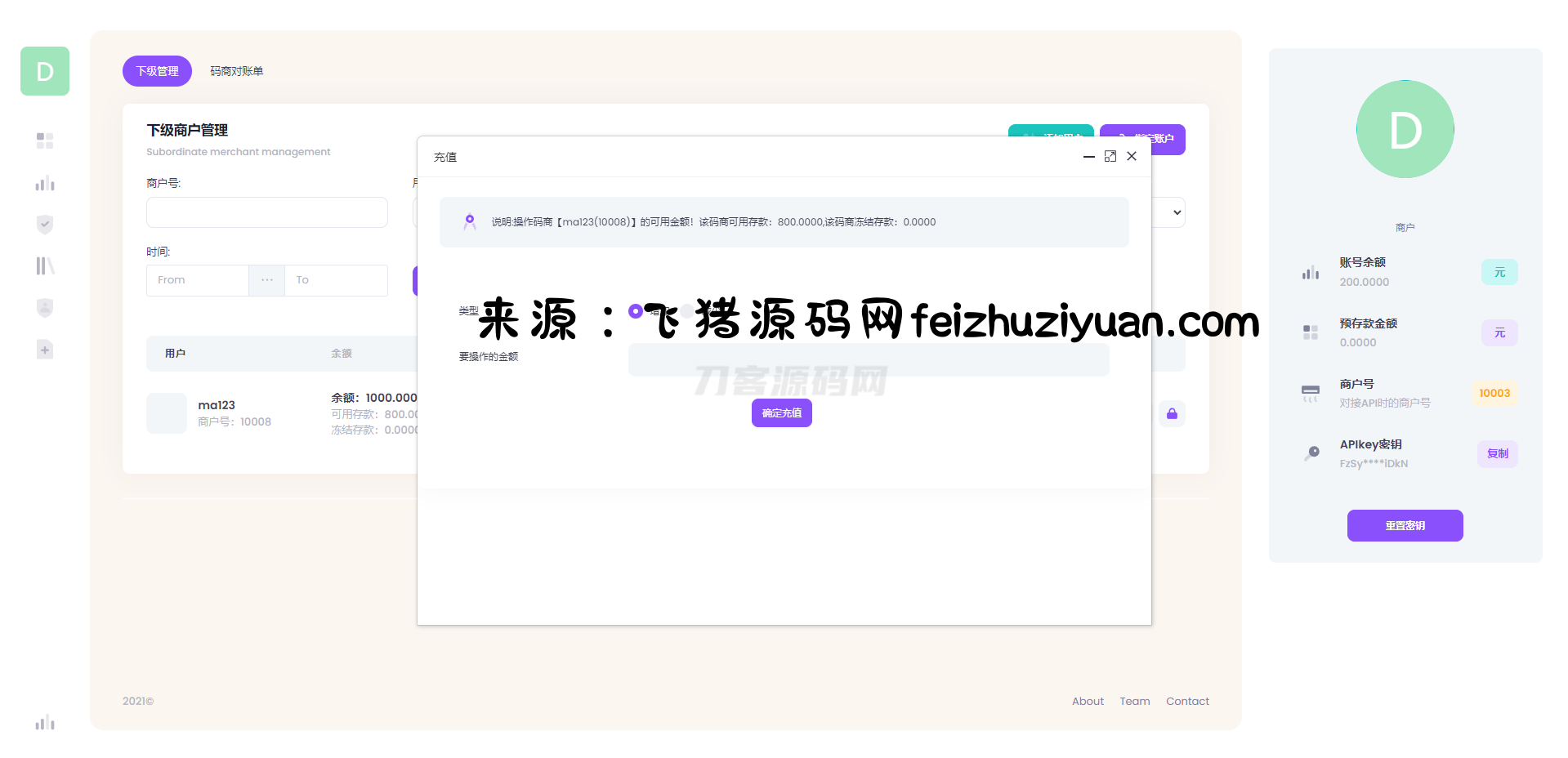Click the 确定充值 confirm button
1568x758 pixels.
pyautogui.click(x=781, y=413)
